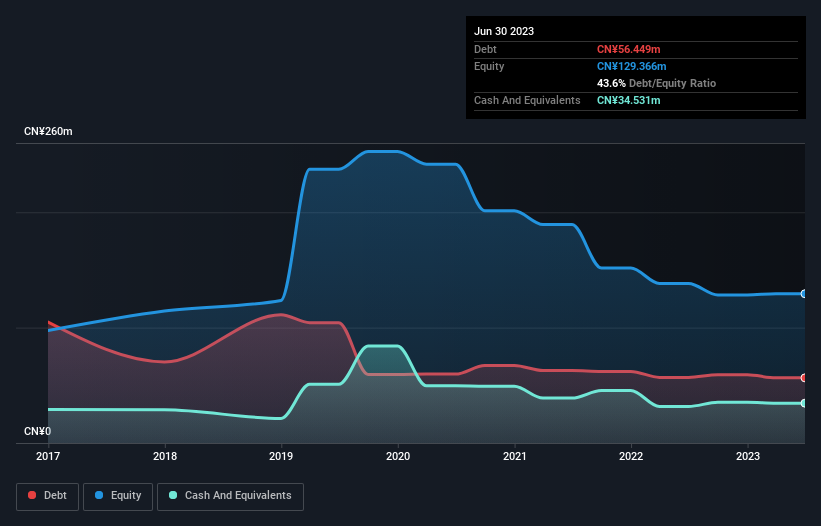Screen dimensions: 821x526
Task: Select the blue Equity endpoint marker
Action: click(804, 294)
